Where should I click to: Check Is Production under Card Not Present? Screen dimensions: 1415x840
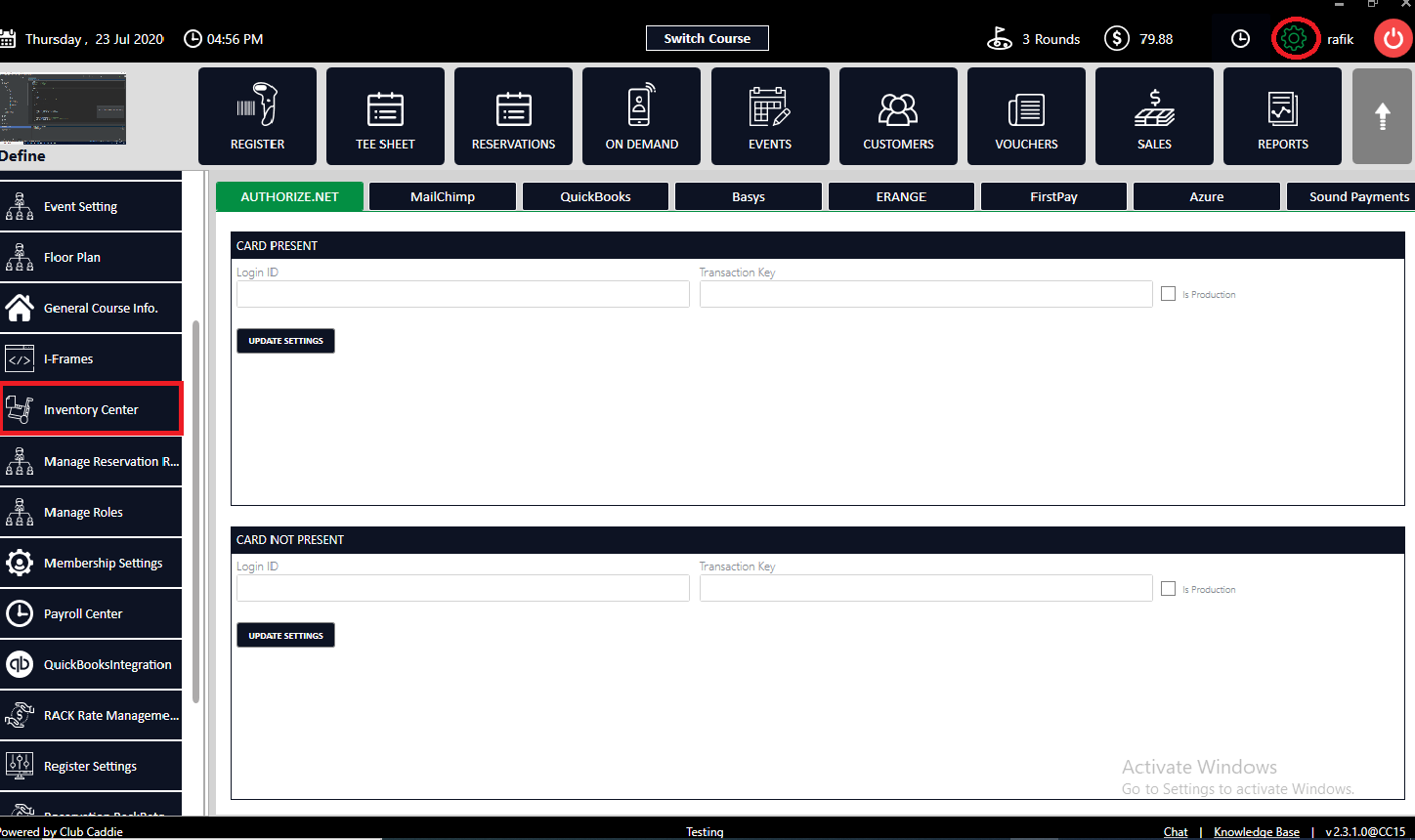pyautogui.click(x=1168, y=589)
